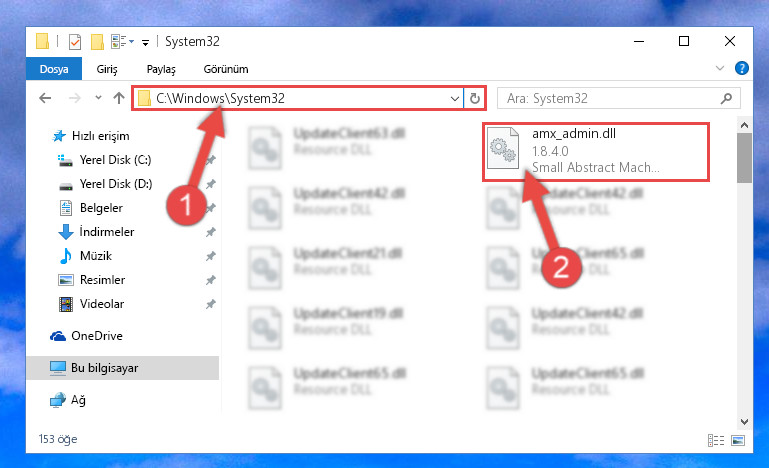Image resolution: width=769 pixels, height=468 pixels.
Task: Click the vertical scrollbar thumb
Action: pyautogui.click(x=744, y=158)
